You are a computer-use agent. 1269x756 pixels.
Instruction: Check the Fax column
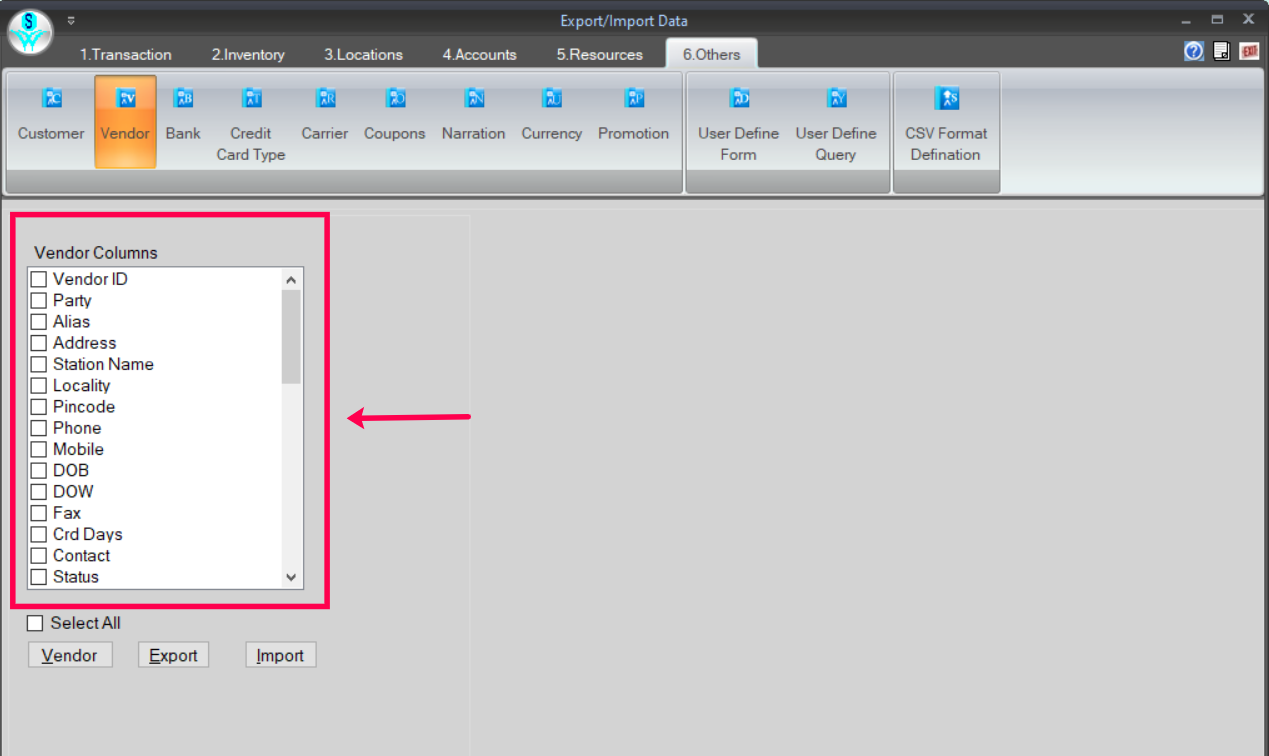tap(39, 513)
